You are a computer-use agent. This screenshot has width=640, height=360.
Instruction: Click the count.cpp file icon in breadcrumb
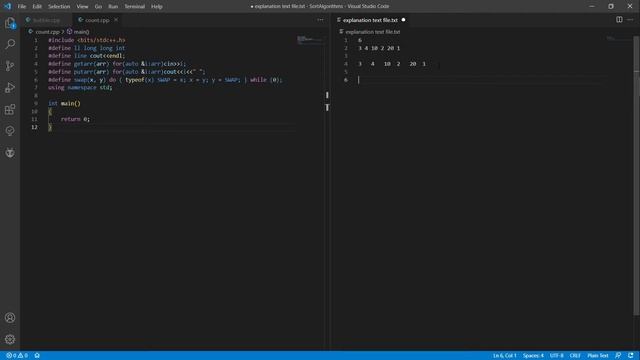(x=31, y=31)
